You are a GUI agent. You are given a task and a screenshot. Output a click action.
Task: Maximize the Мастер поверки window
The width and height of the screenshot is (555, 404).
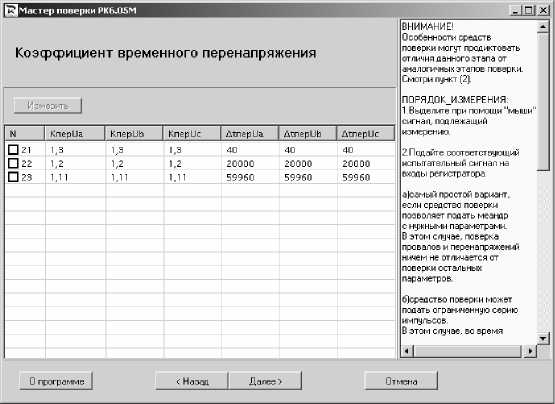point(528,11)
